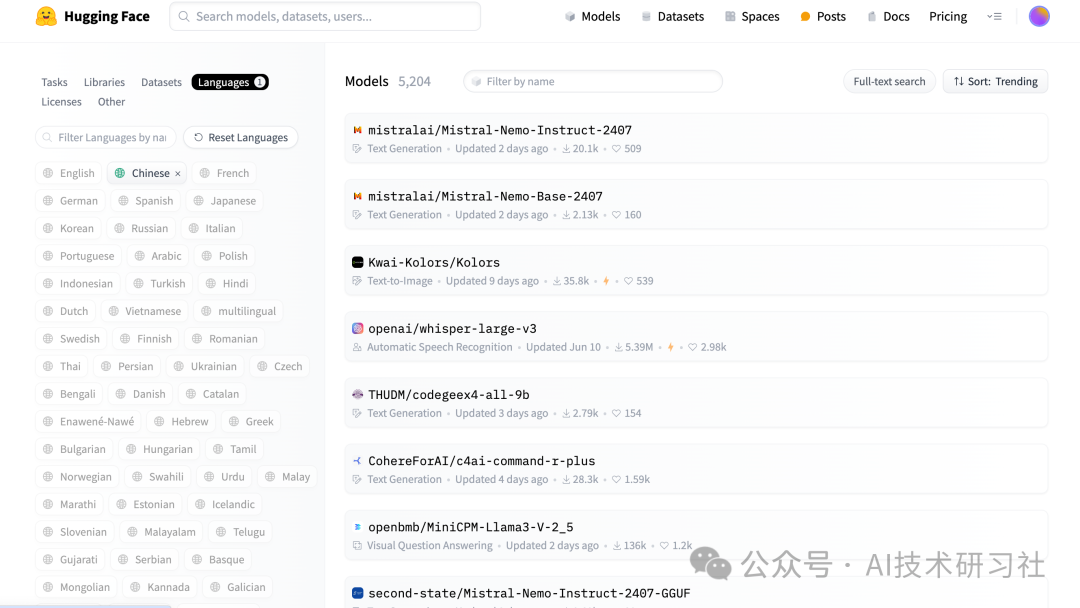Viewport: 1080px width, 608px height.
Task: Toggle the Ukrainian language filter
Action: [x=205, y=366]
